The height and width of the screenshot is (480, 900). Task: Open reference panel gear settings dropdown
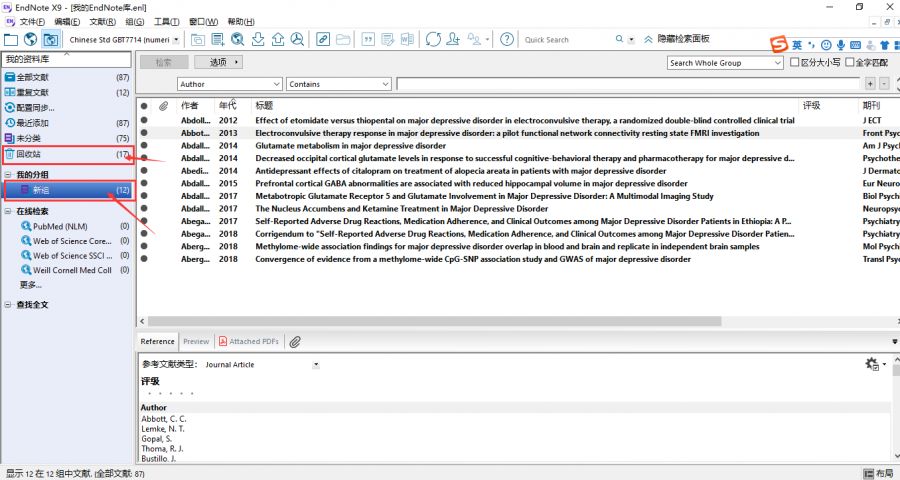(875, 364)
